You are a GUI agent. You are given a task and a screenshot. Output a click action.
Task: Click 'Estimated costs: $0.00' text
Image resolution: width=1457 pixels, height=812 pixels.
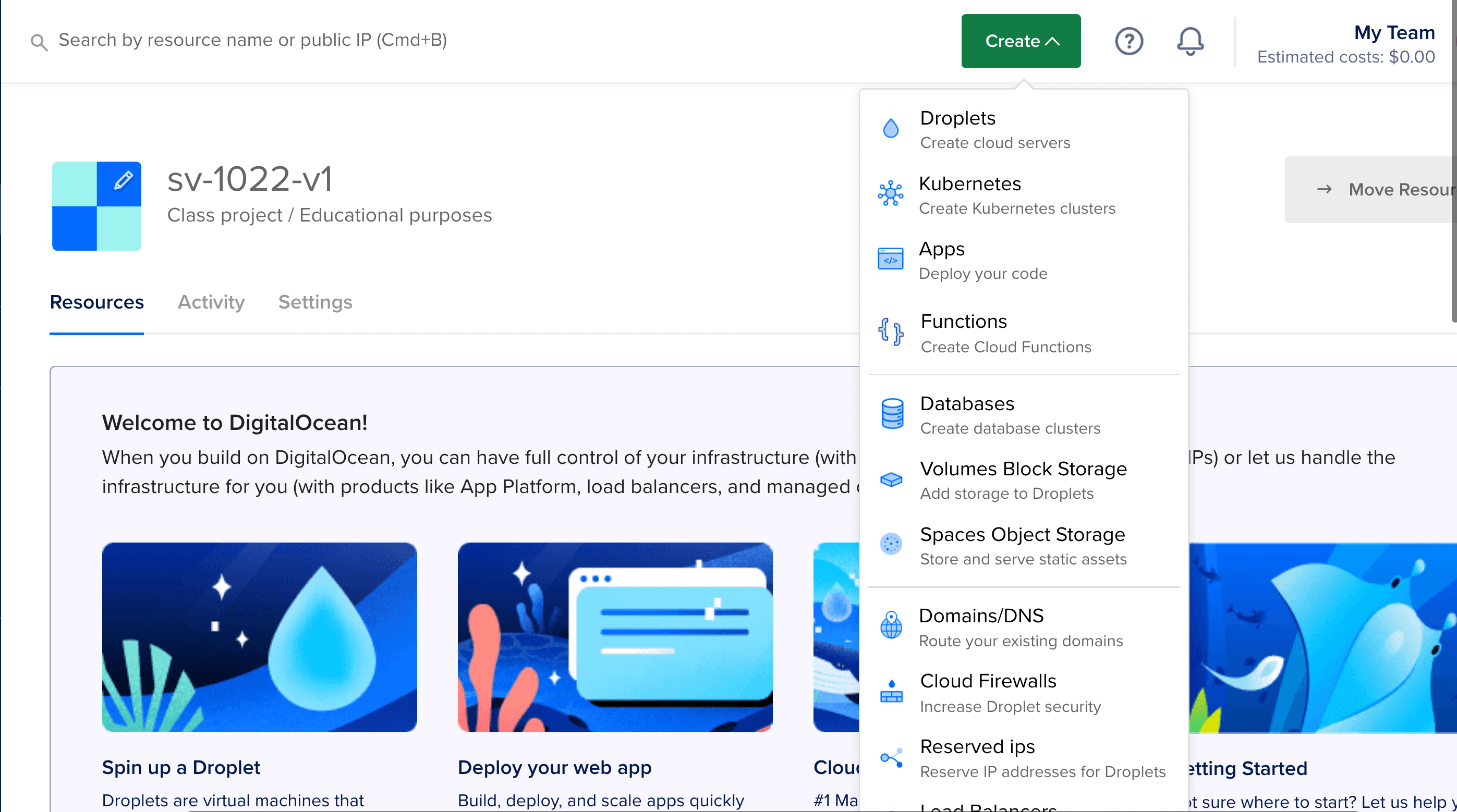point(1345,57)
